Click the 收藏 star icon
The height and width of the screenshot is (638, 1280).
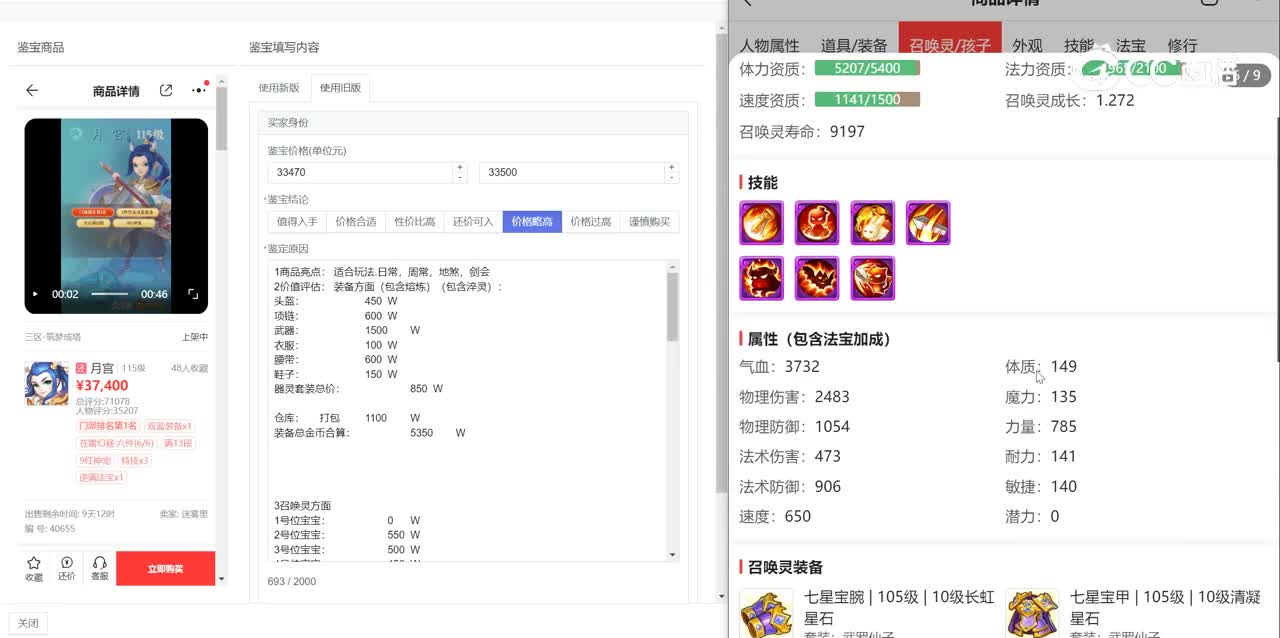34,568
